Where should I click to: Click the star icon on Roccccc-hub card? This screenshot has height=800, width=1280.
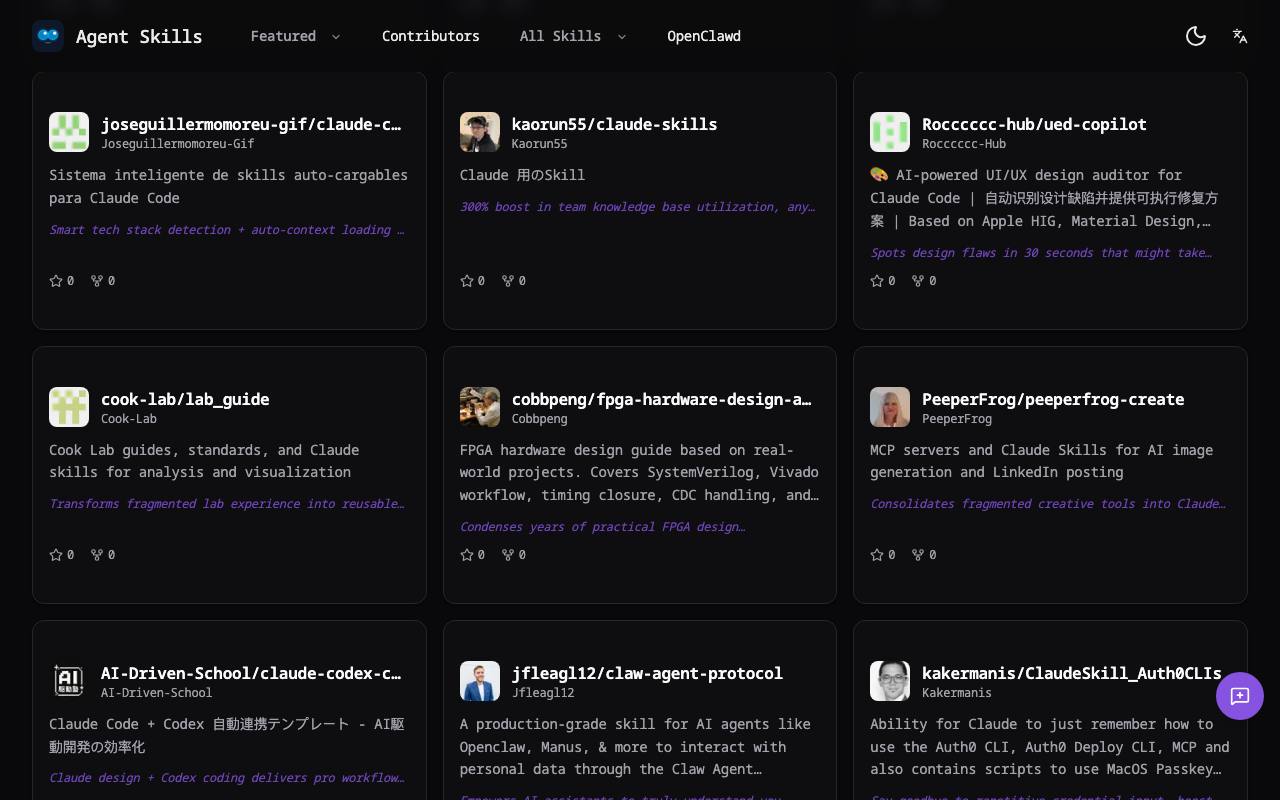[x=877, y=281]
